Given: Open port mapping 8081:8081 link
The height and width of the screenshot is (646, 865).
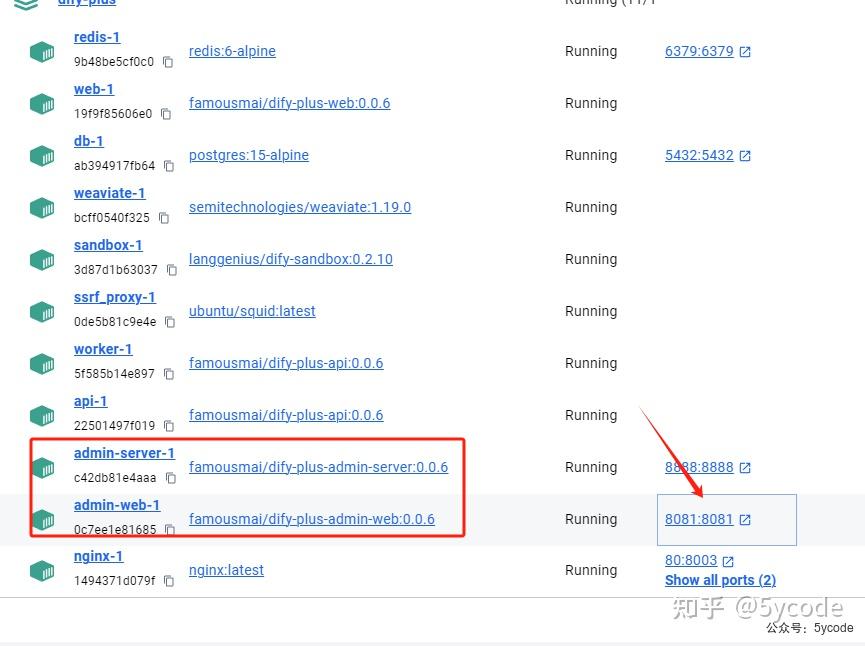Looking at the screenshot, I should [699, 519].
